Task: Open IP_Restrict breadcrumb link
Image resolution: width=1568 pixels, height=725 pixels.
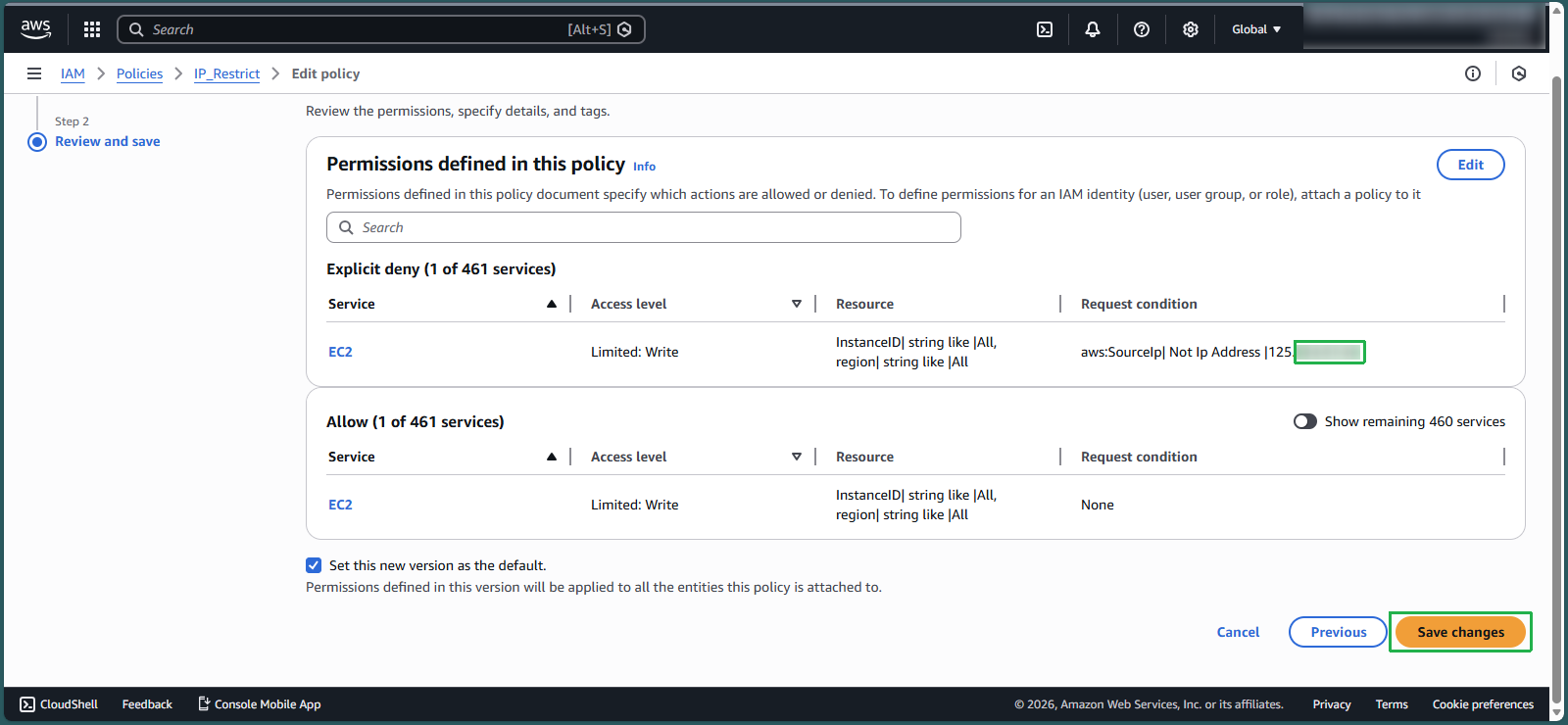Action: [227, 73]
